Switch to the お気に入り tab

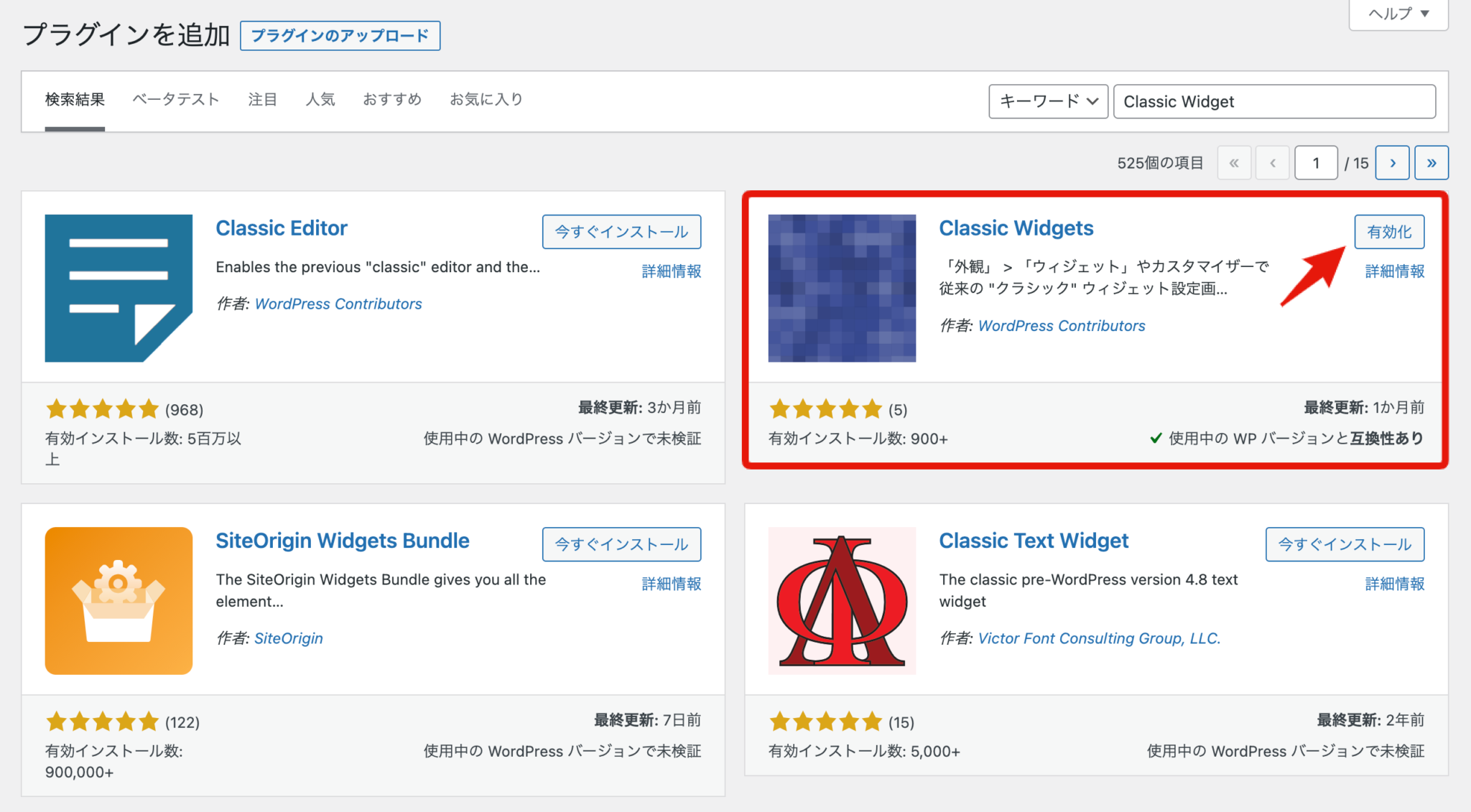(x=486, y=100)
